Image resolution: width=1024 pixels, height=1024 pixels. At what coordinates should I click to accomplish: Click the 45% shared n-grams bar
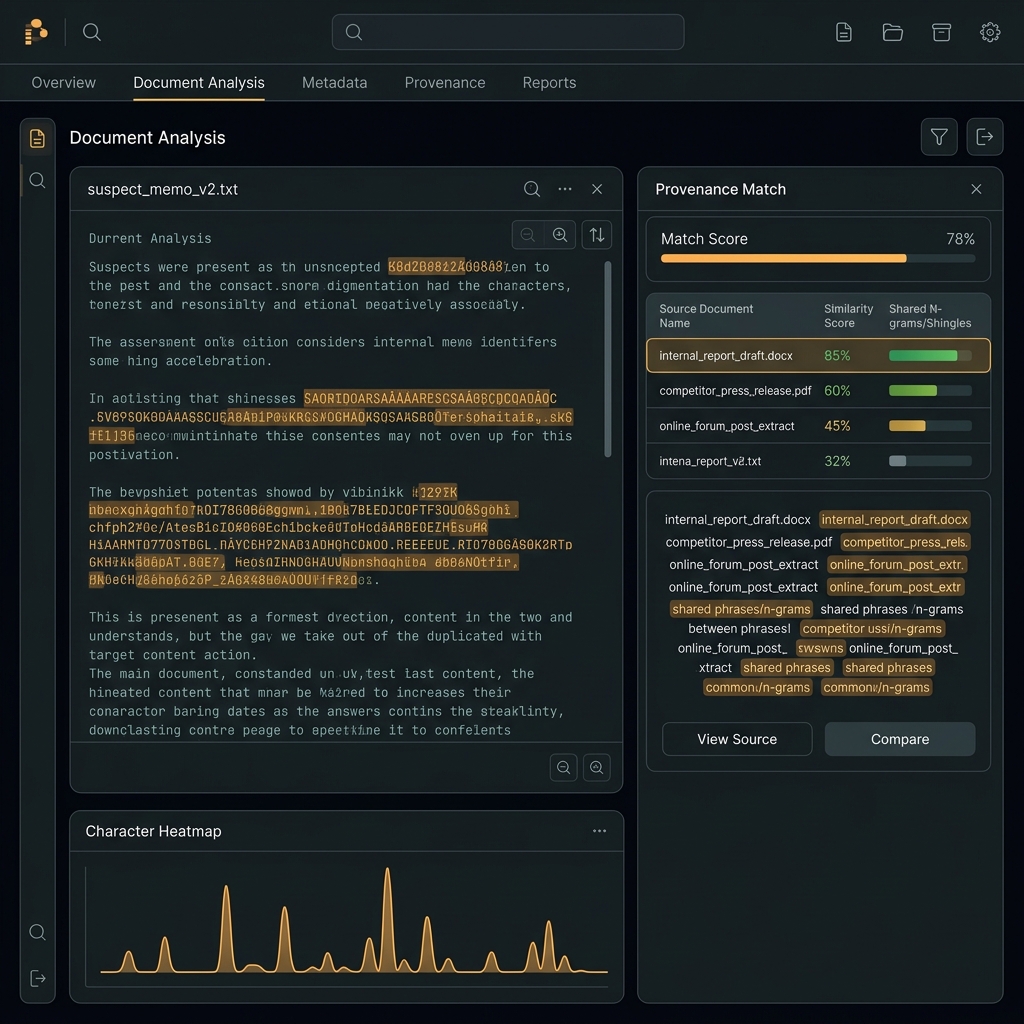(930, 426)
